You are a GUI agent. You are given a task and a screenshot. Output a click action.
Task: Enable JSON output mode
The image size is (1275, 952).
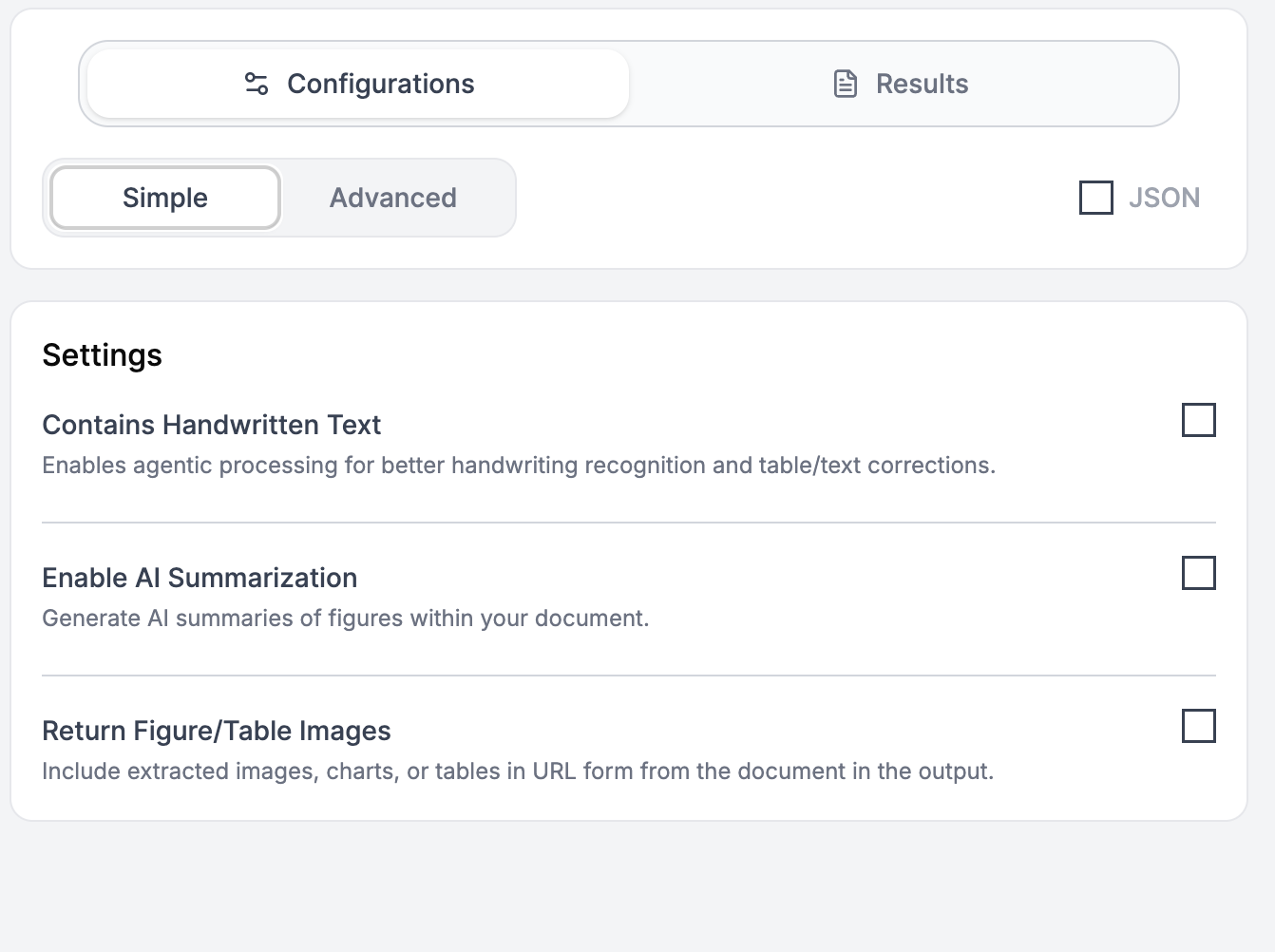click(x=1096, y=198)
